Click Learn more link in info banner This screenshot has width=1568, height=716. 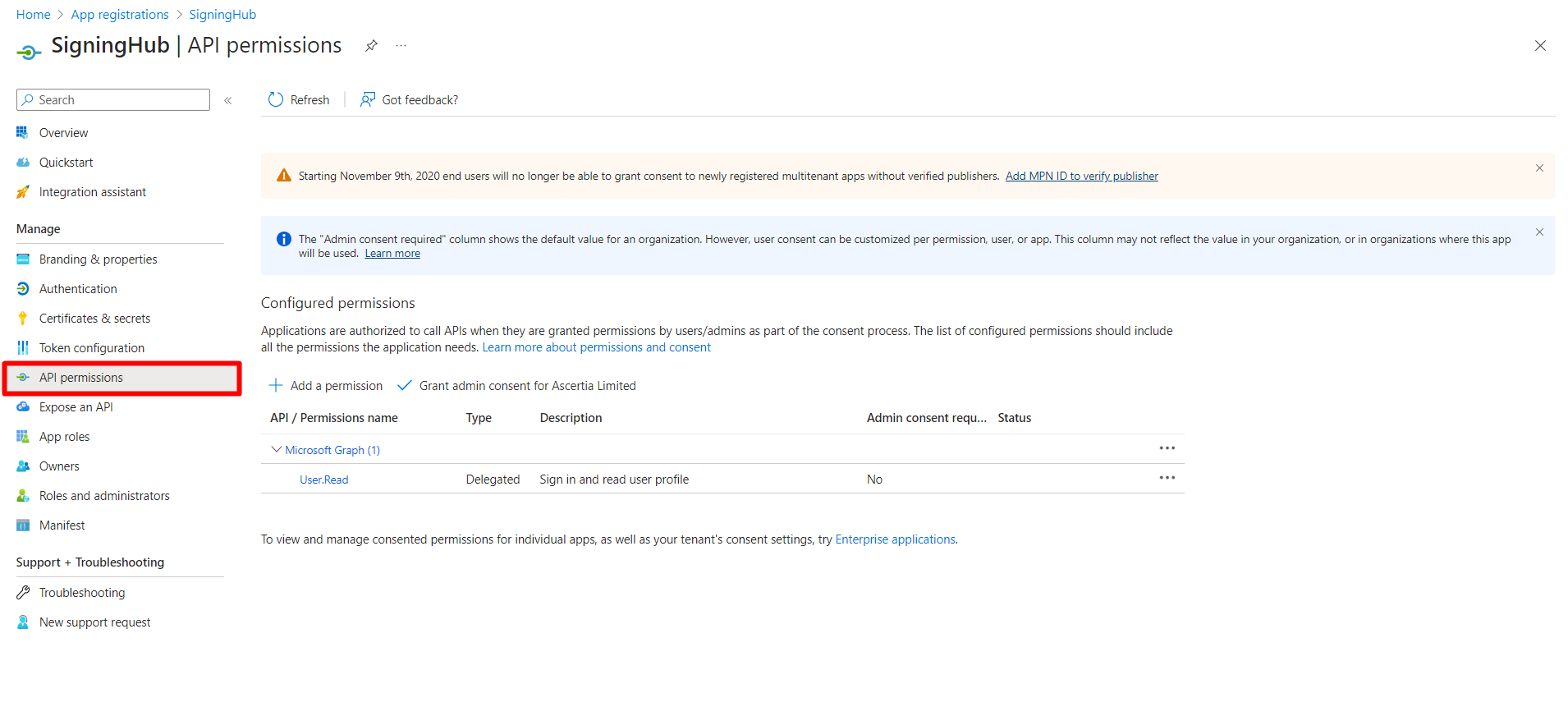[x=392, y=253]
